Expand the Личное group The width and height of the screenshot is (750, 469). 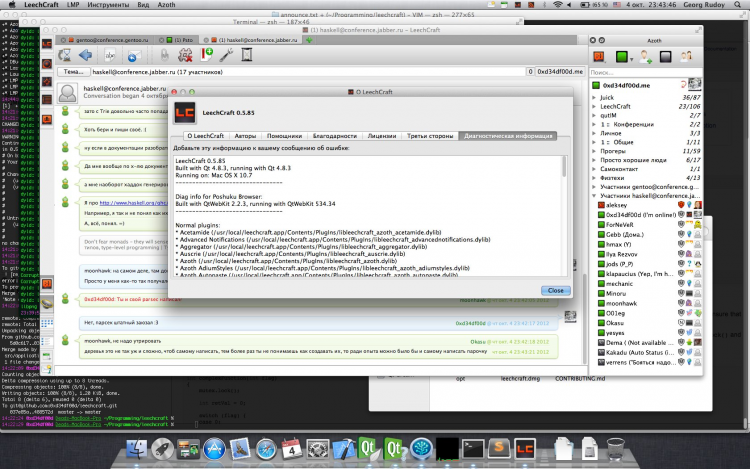pos(595,133)
